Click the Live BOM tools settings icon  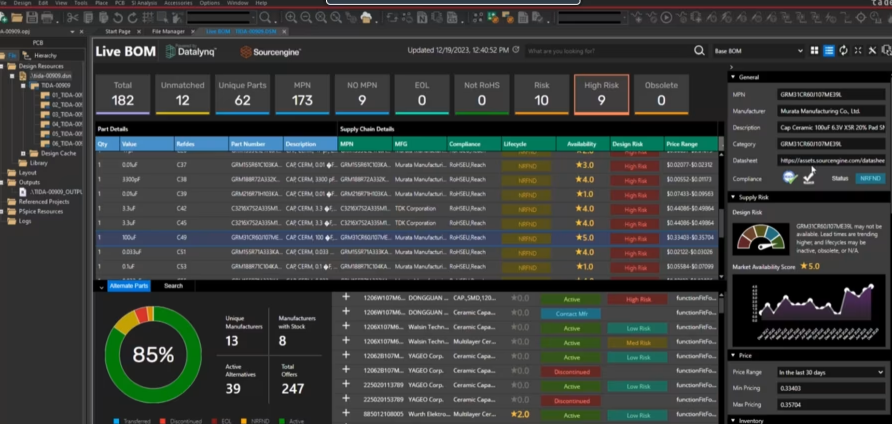[x=872, y=51]
